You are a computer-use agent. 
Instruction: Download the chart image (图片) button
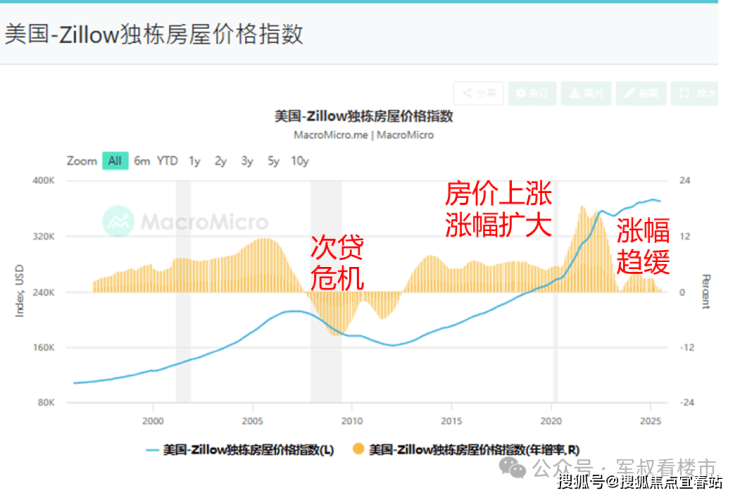tap(586, 93)
